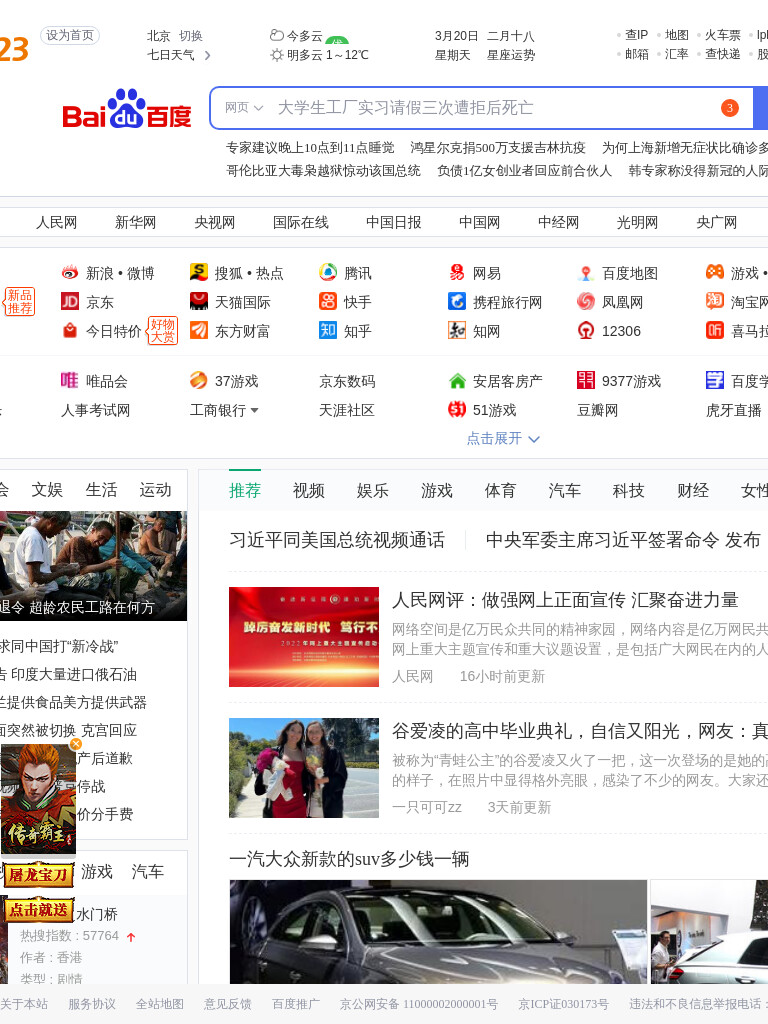Open the 意见反馈 footer link
The height and width of the screenshot is (1024, 768).
tap(227, 1004)
